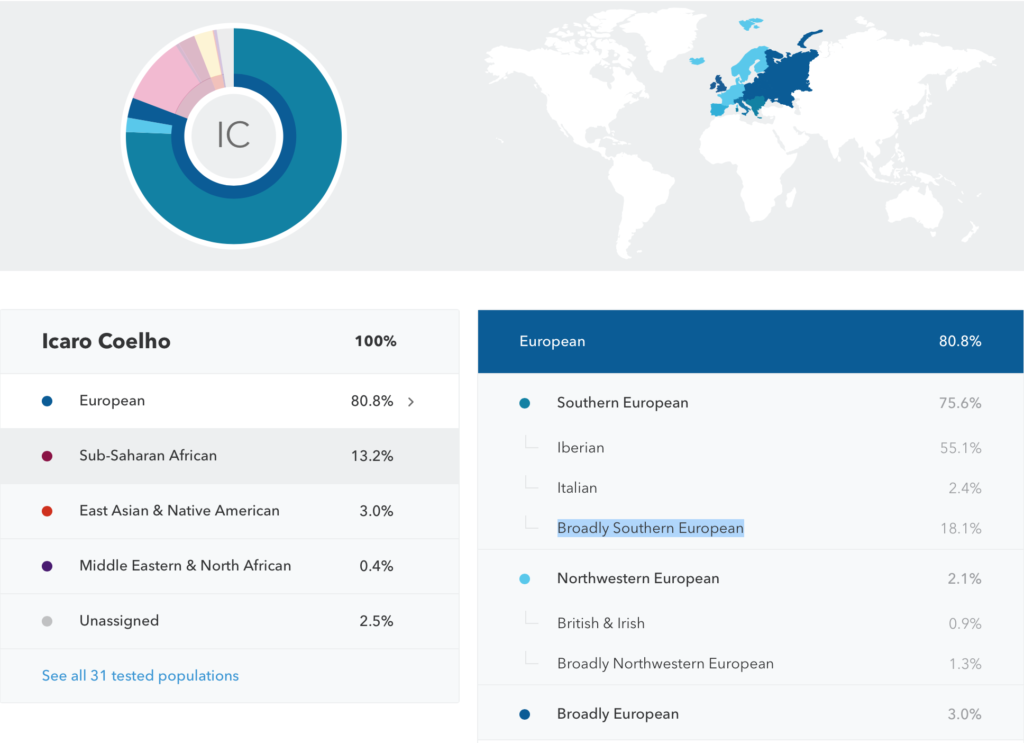Select the Iberian sub-region row
Viewport: 1024px width, 743px height.
580,448
